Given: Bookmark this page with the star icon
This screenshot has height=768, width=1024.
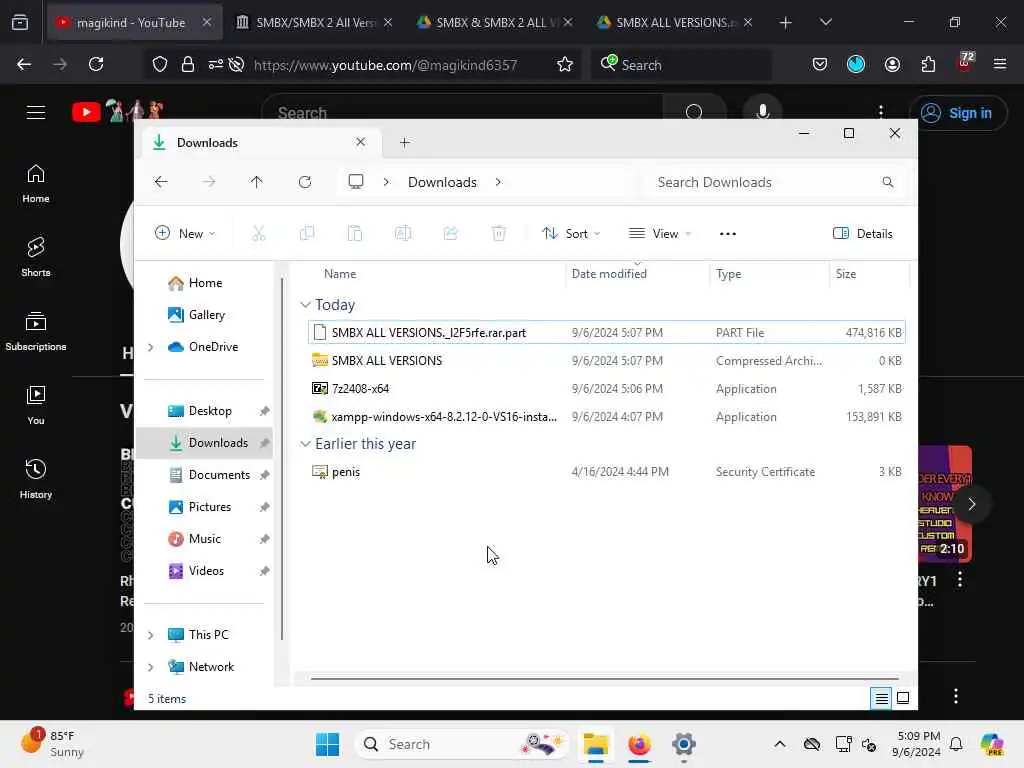Looking at the screenshot, I should pos(565,64).
